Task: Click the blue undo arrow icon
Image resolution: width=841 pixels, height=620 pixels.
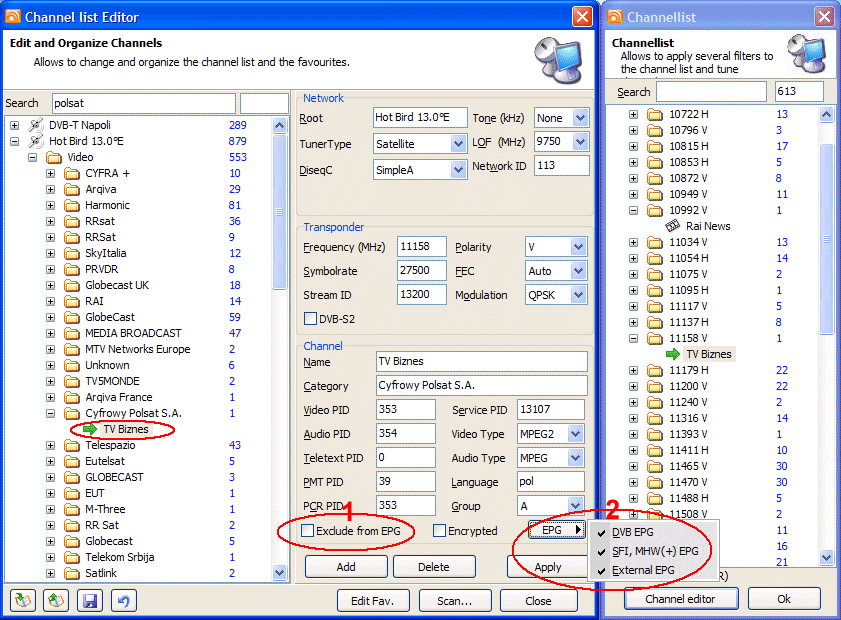Action: pyautogui.click(x=123, y=600)
